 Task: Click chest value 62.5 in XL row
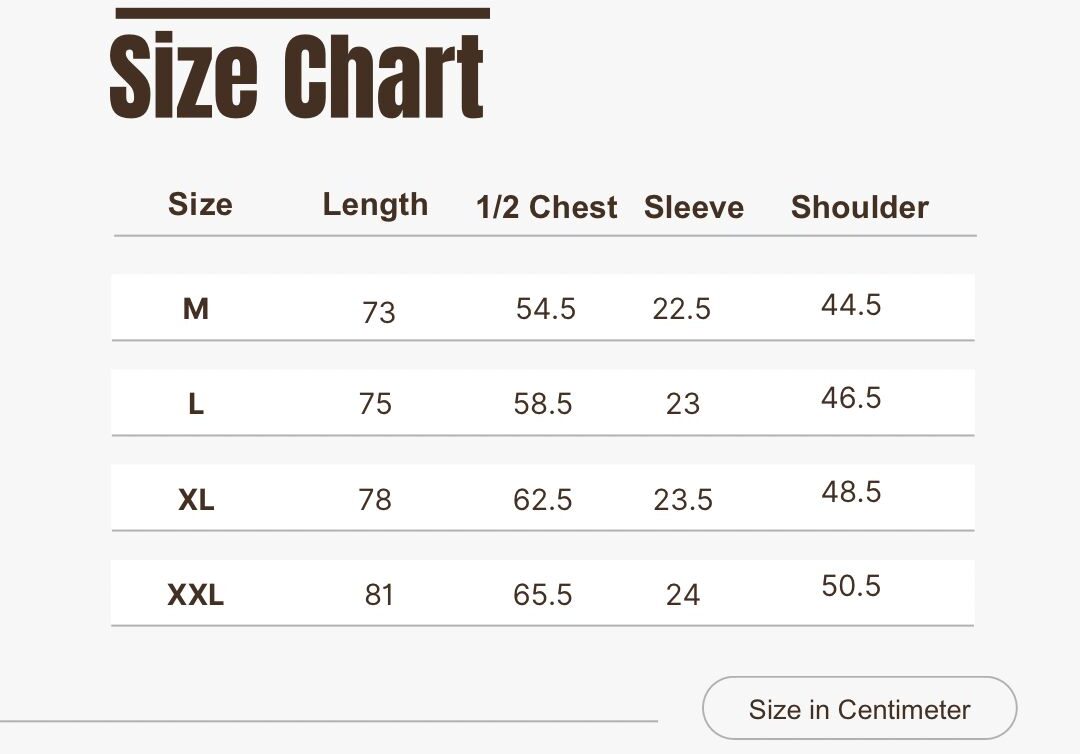543,500
